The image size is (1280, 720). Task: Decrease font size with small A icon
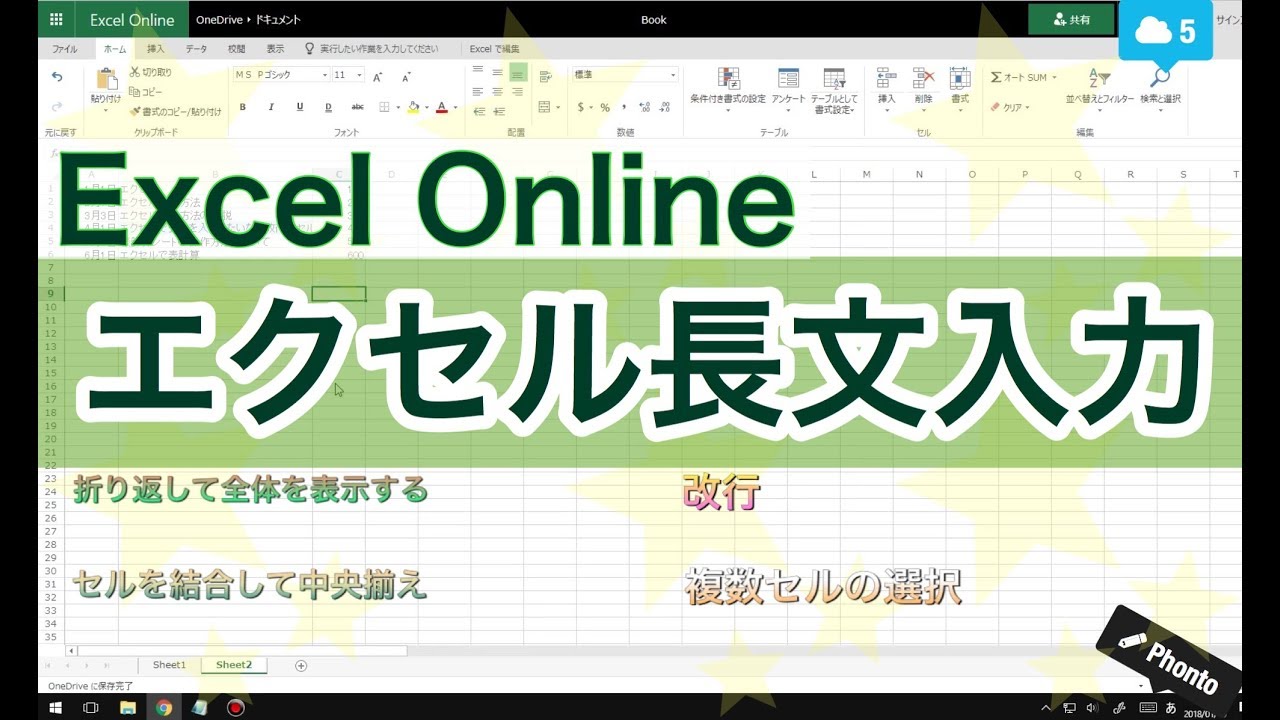coord(406,76)
